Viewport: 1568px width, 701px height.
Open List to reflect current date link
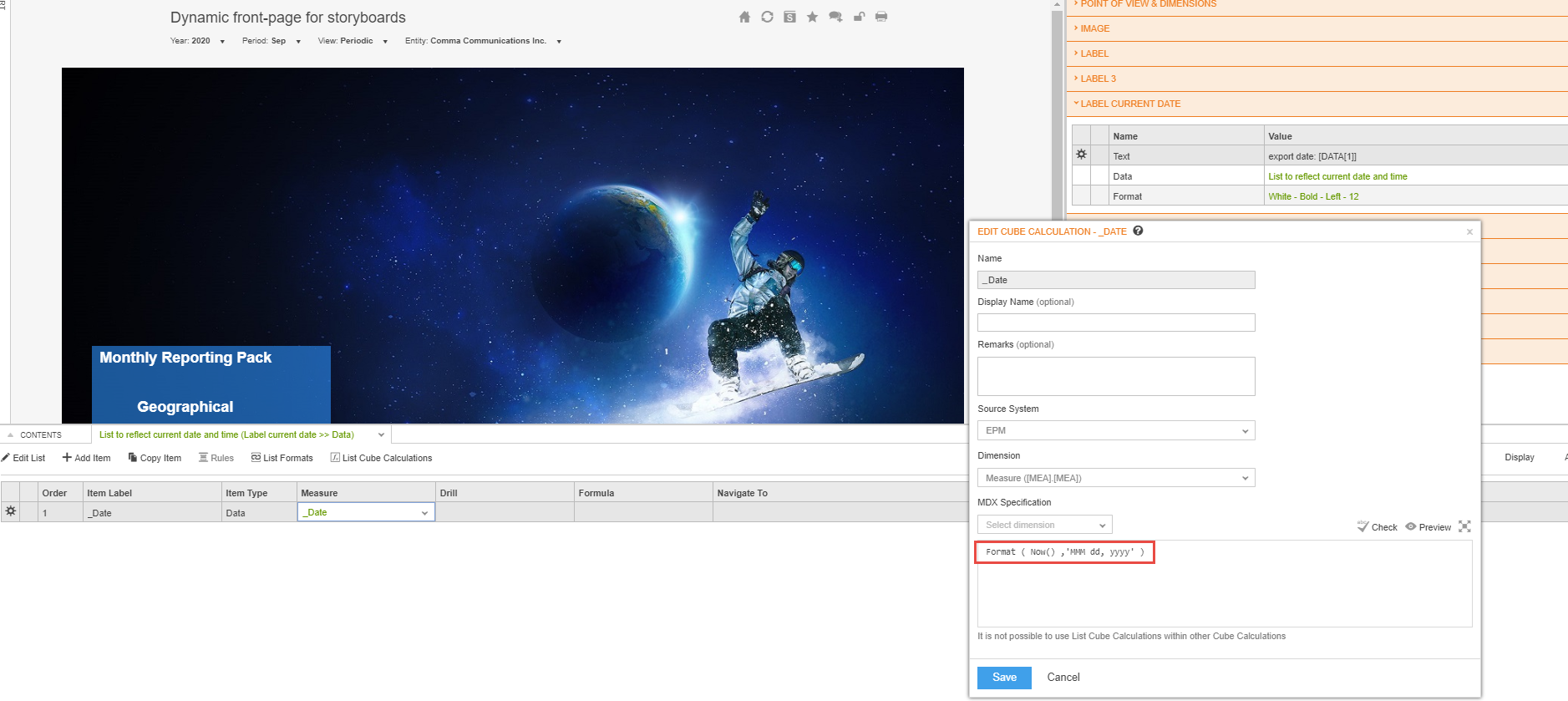1337,176
